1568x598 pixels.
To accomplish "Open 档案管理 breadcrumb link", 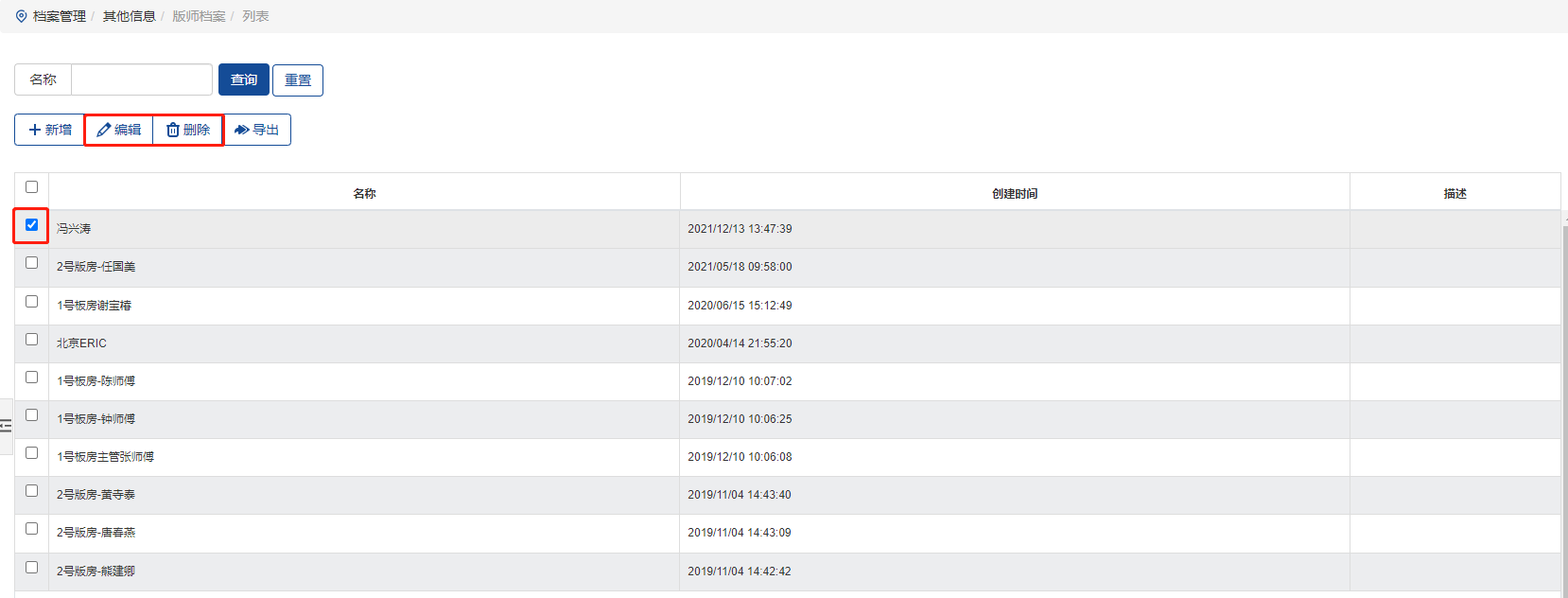I will [x=59, y=16].
